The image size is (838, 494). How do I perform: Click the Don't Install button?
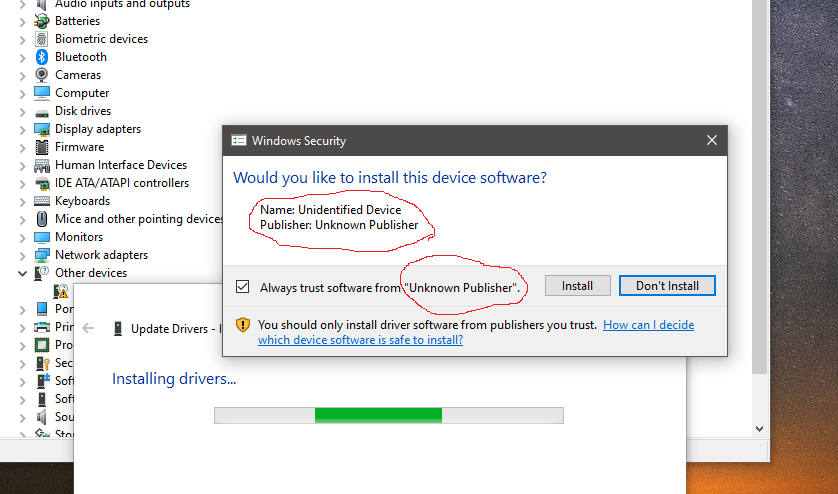pyautogui.click(x=667, y=286)
